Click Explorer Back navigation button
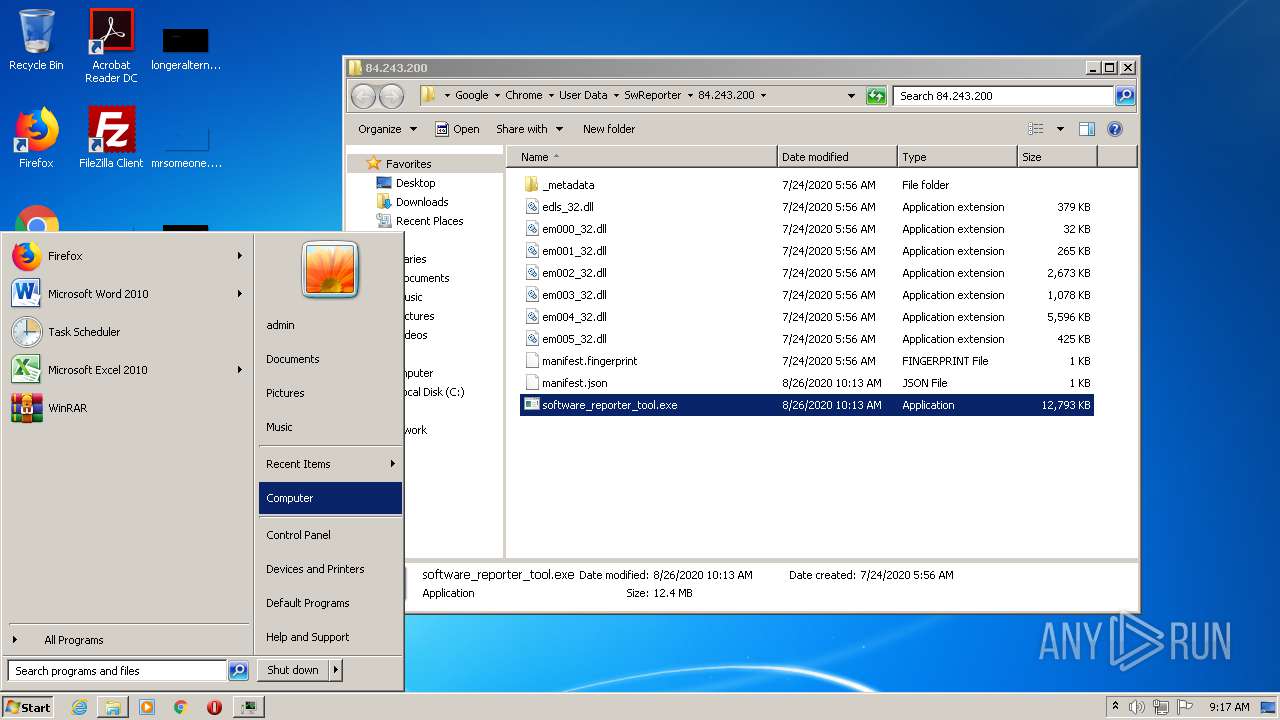The width and height of the screenshot is (1280, 720). (x=364, y=96)
